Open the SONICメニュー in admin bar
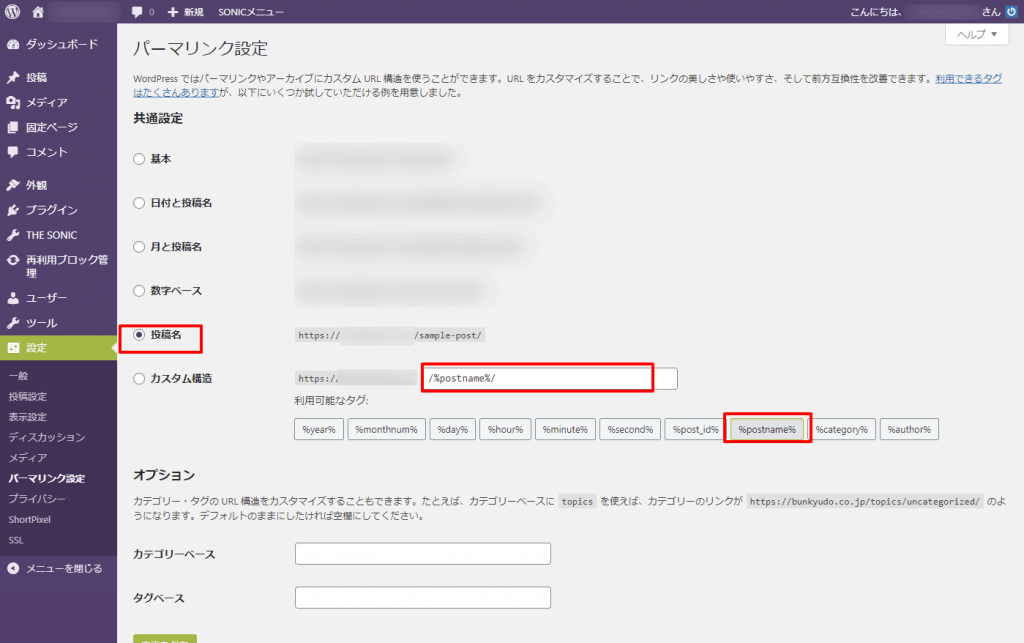 251,12
